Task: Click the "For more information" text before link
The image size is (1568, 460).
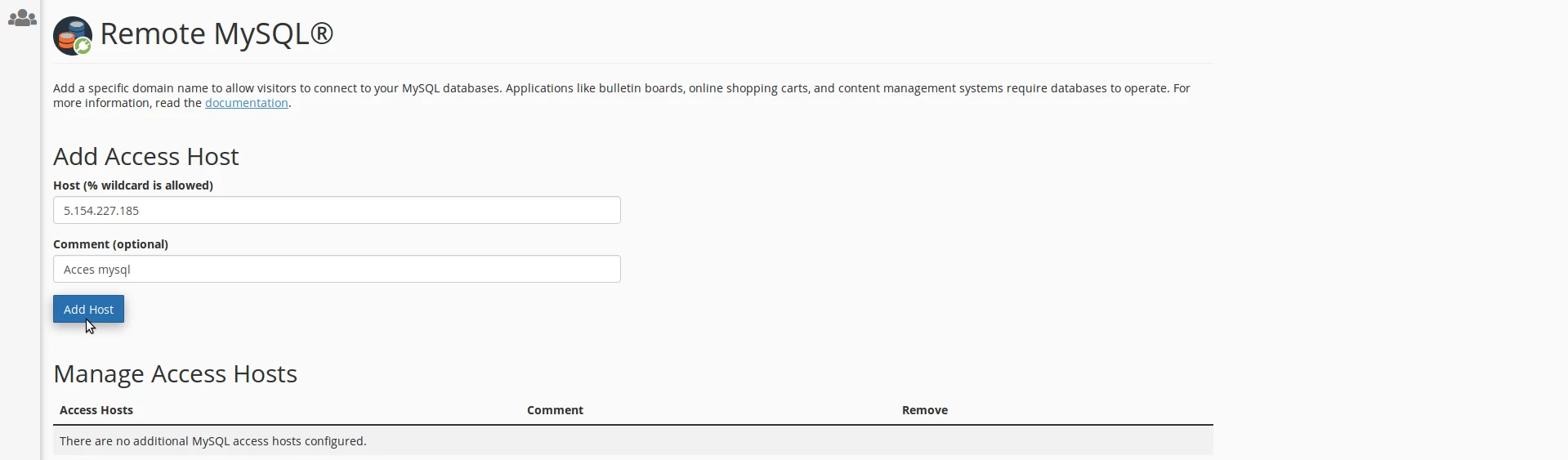Action: point(127,103)
